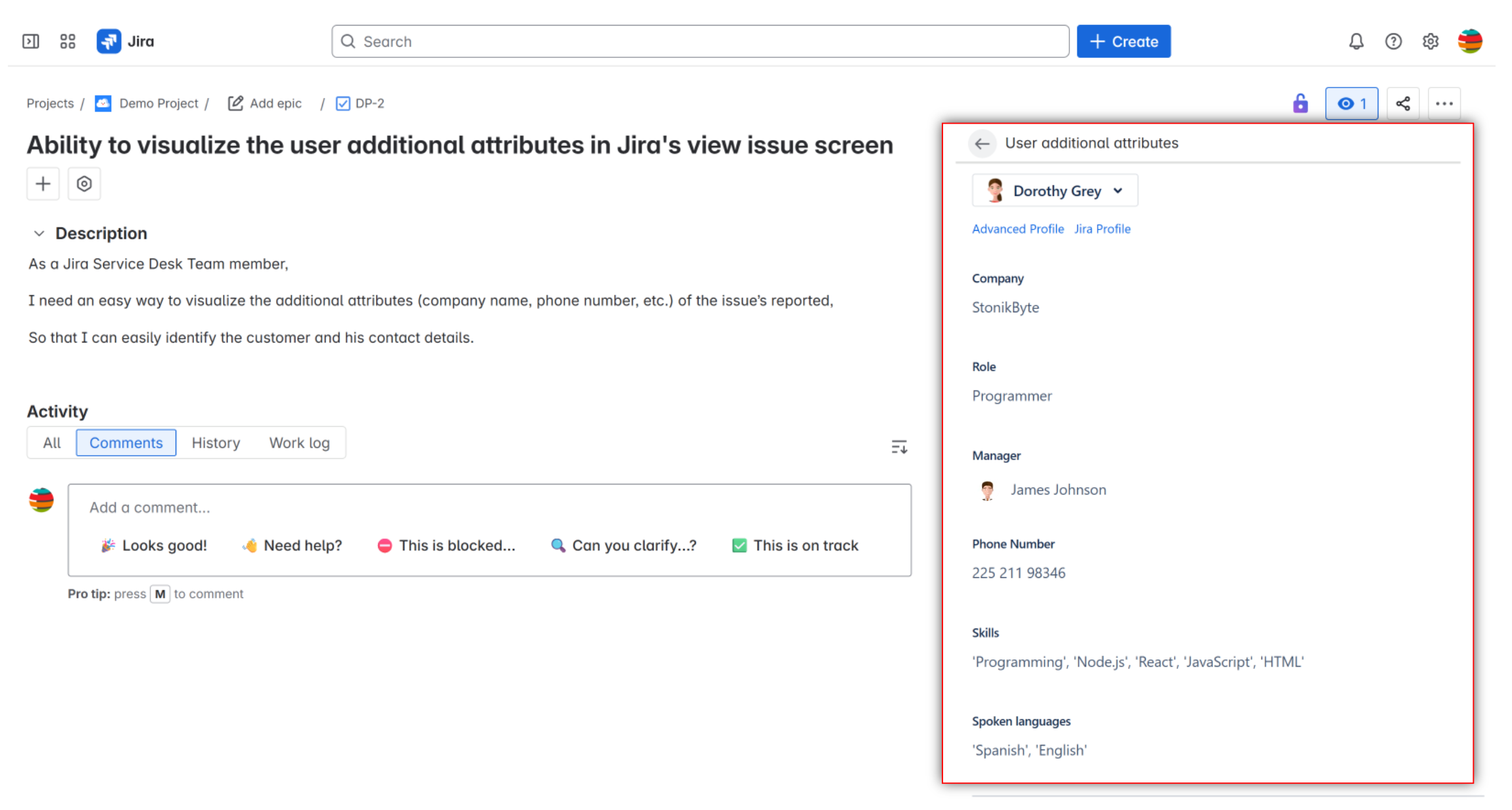Image resolution: width=1512 pixels, height=810 pixels.
Task: Open the notifications bell
Action: [x=1355, y=41]
